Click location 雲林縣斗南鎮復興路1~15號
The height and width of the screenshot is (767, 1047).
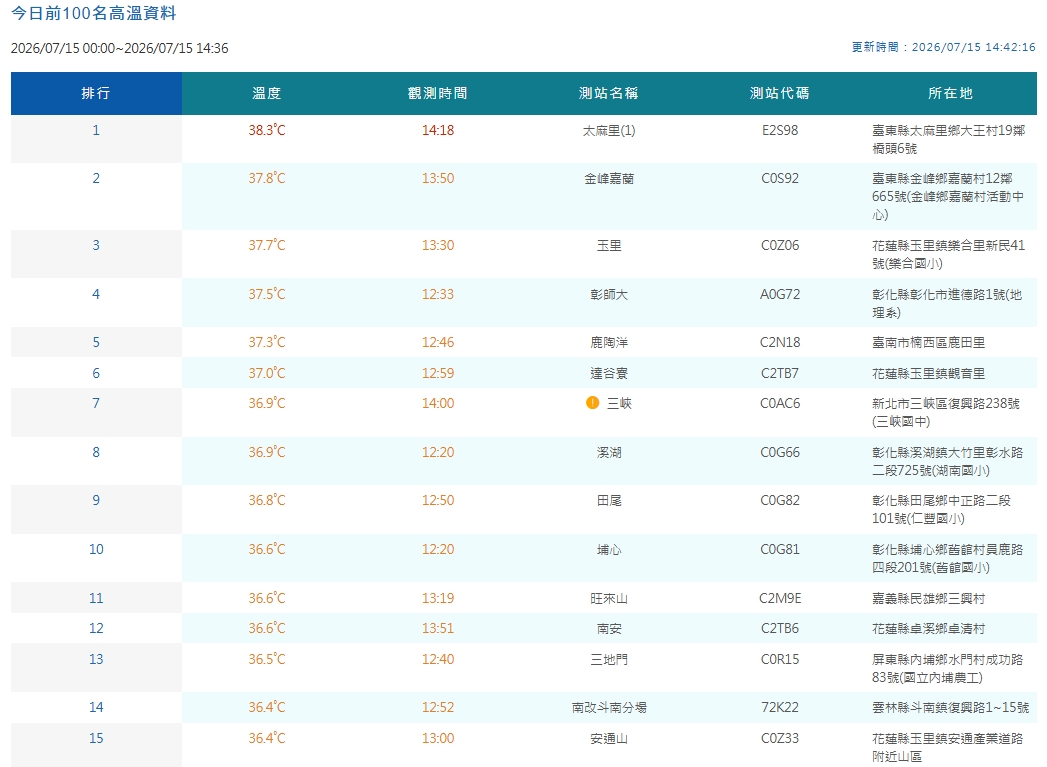[x=951, y=708]
